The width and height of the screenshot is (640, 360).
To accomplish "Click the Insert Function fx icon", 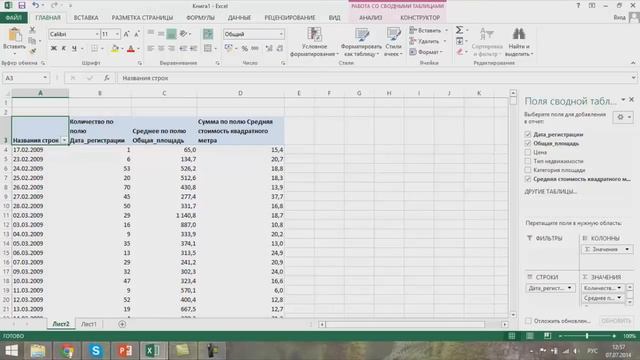I will 107,78.
